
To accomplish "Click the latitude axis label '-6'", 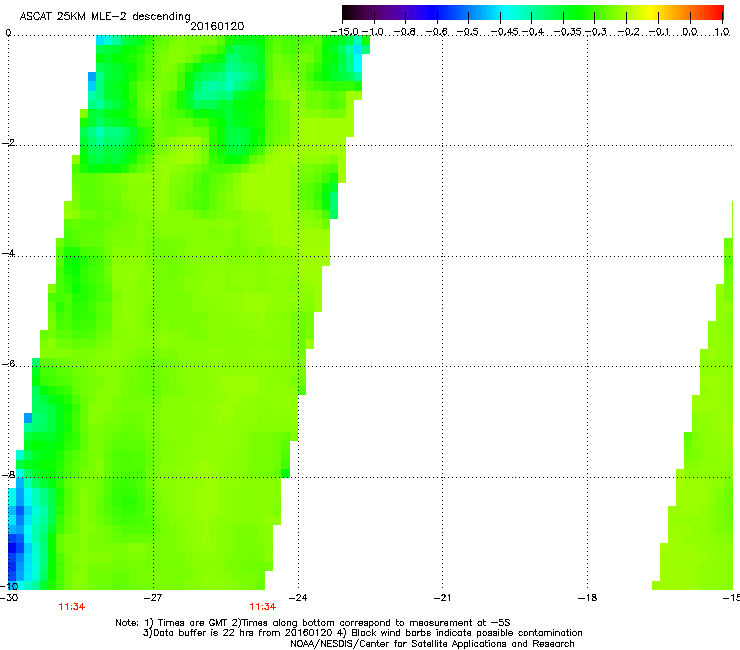I will pyautogui.click(x=8, y=364).
